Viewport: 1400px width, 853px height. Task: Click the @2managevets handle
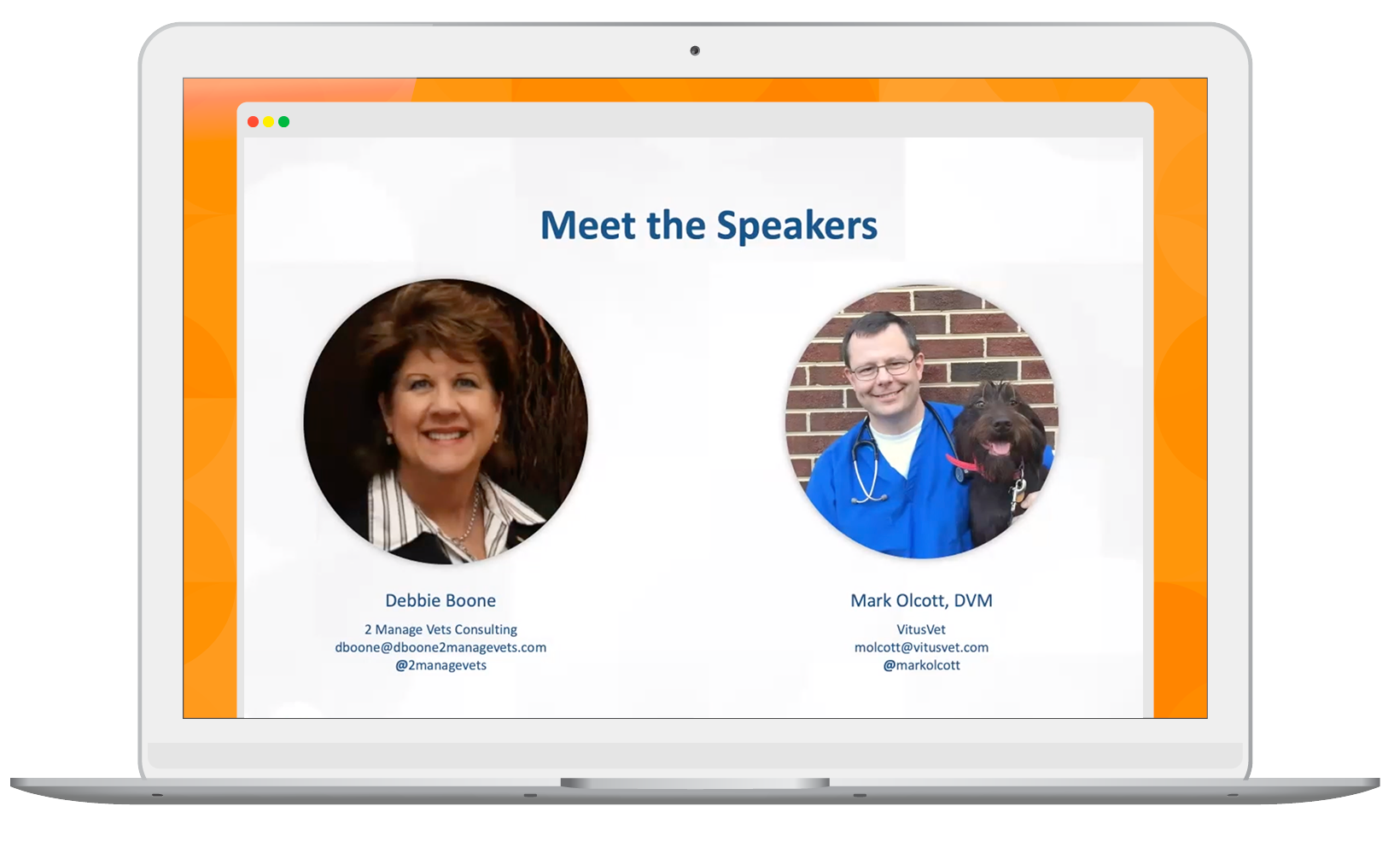tap(440, 665)
